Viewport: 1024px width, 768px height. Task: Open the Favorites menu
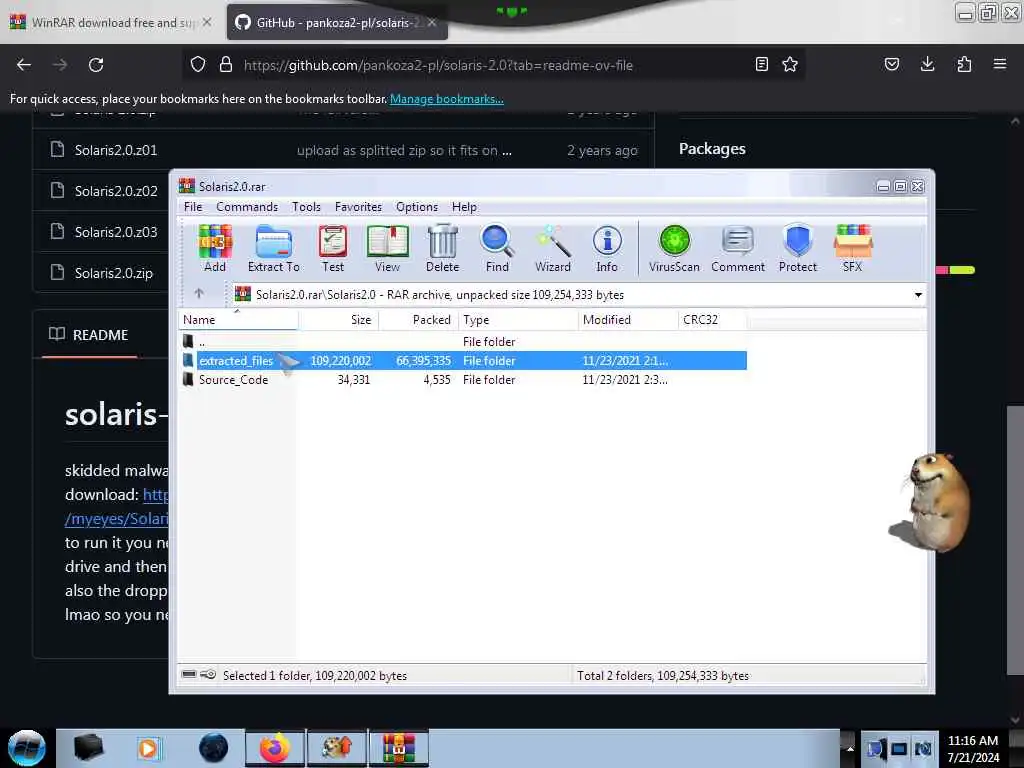click(358, 206)
